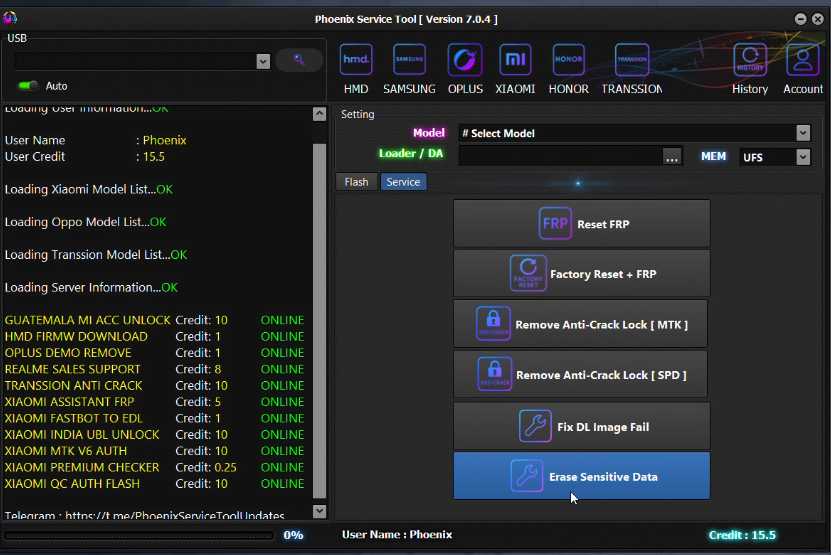This screenshot has width=831, height=555.
Task: Select GUATEMALA MI ACC UNLOCK server row
Action: coord(154,320)
